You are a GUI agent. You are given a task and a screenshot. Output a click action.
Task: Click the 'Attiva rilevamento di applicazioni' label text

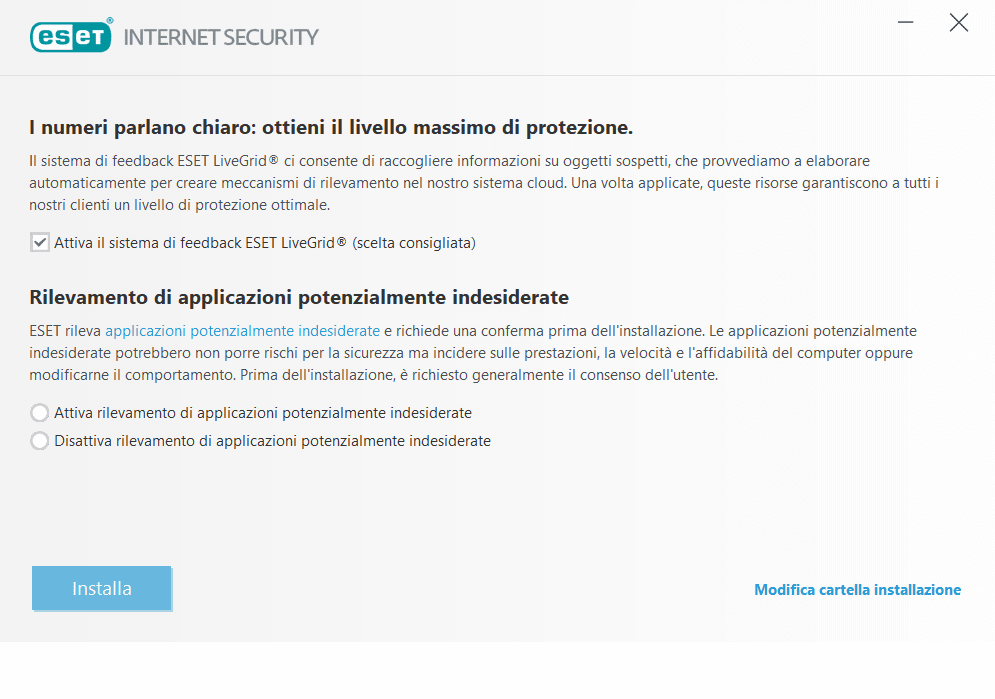tap(263, 412)
